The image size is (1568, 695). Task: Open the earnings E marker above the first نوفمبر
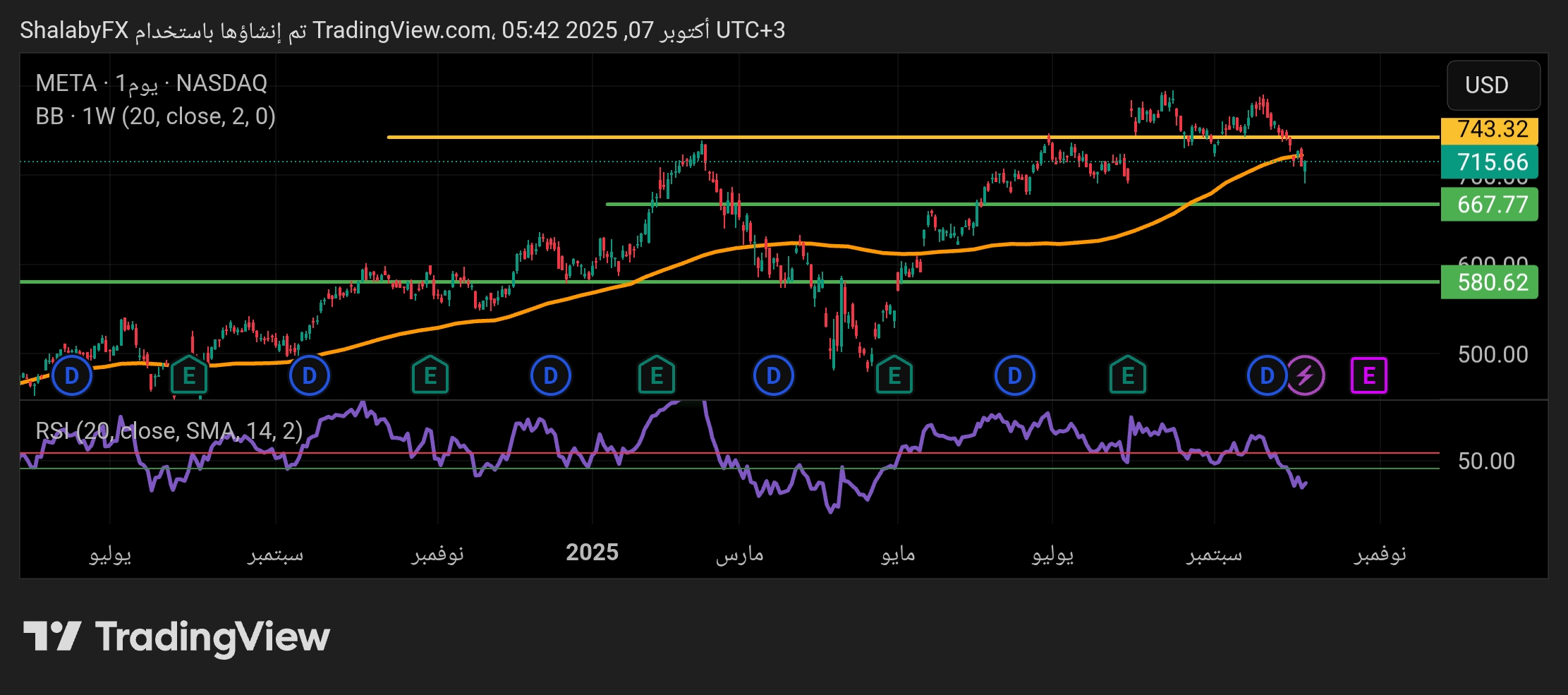coord(430,375)
